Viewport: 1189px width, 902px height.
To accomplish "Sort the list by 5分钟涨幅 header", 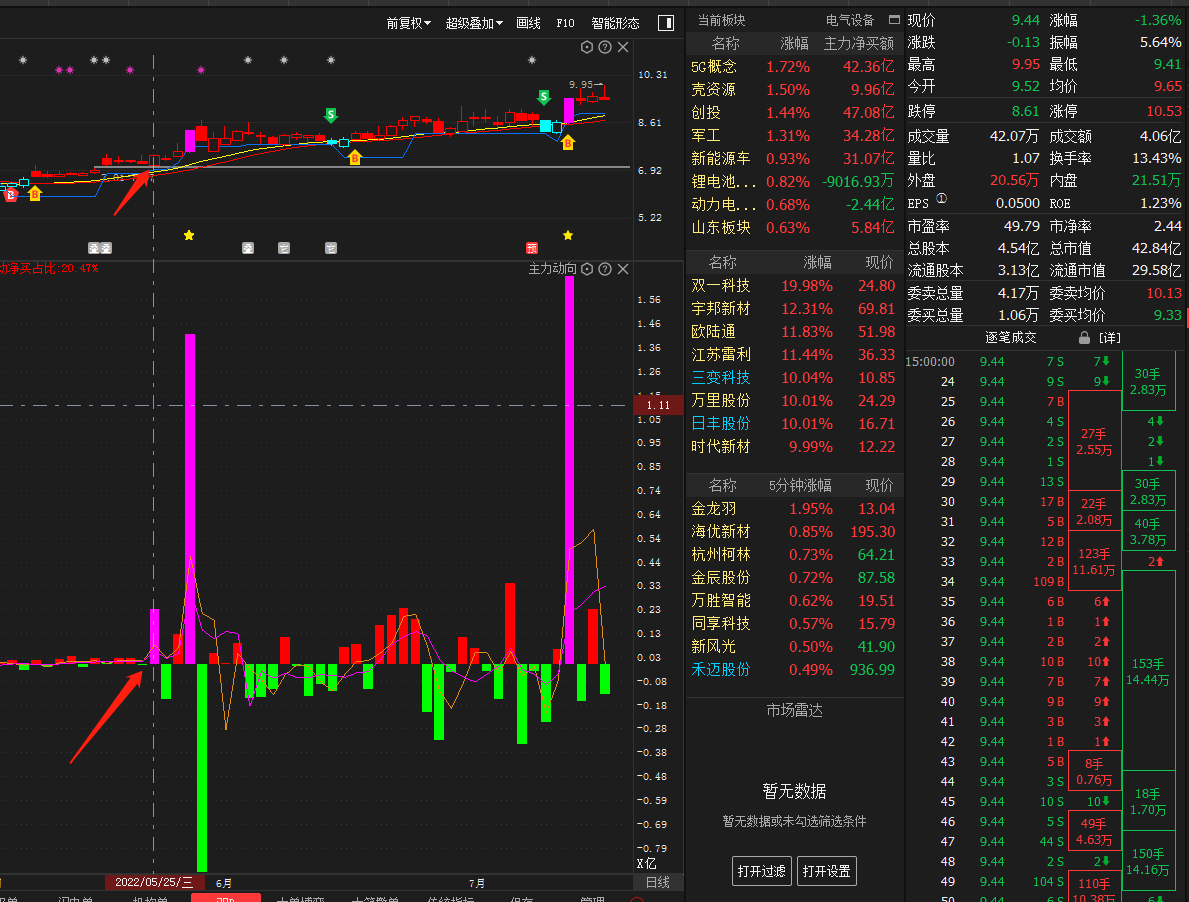I will pos(800,485).
